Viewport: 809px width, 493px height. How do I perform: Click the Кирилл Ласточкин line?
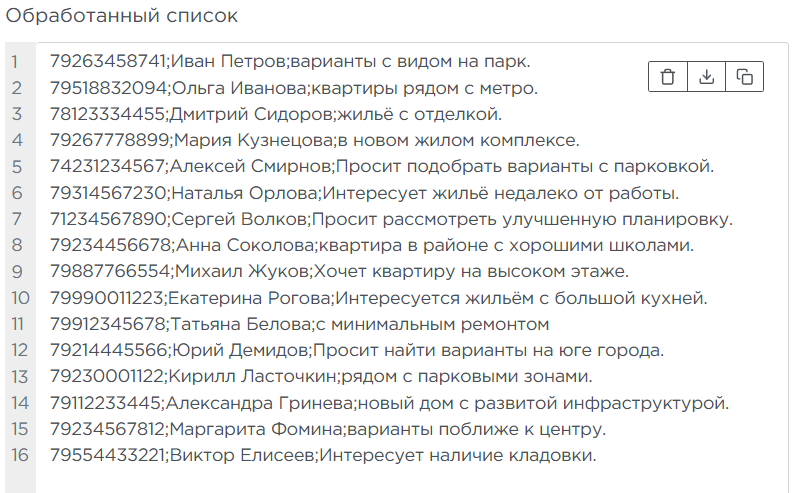(x=321, y=377)
